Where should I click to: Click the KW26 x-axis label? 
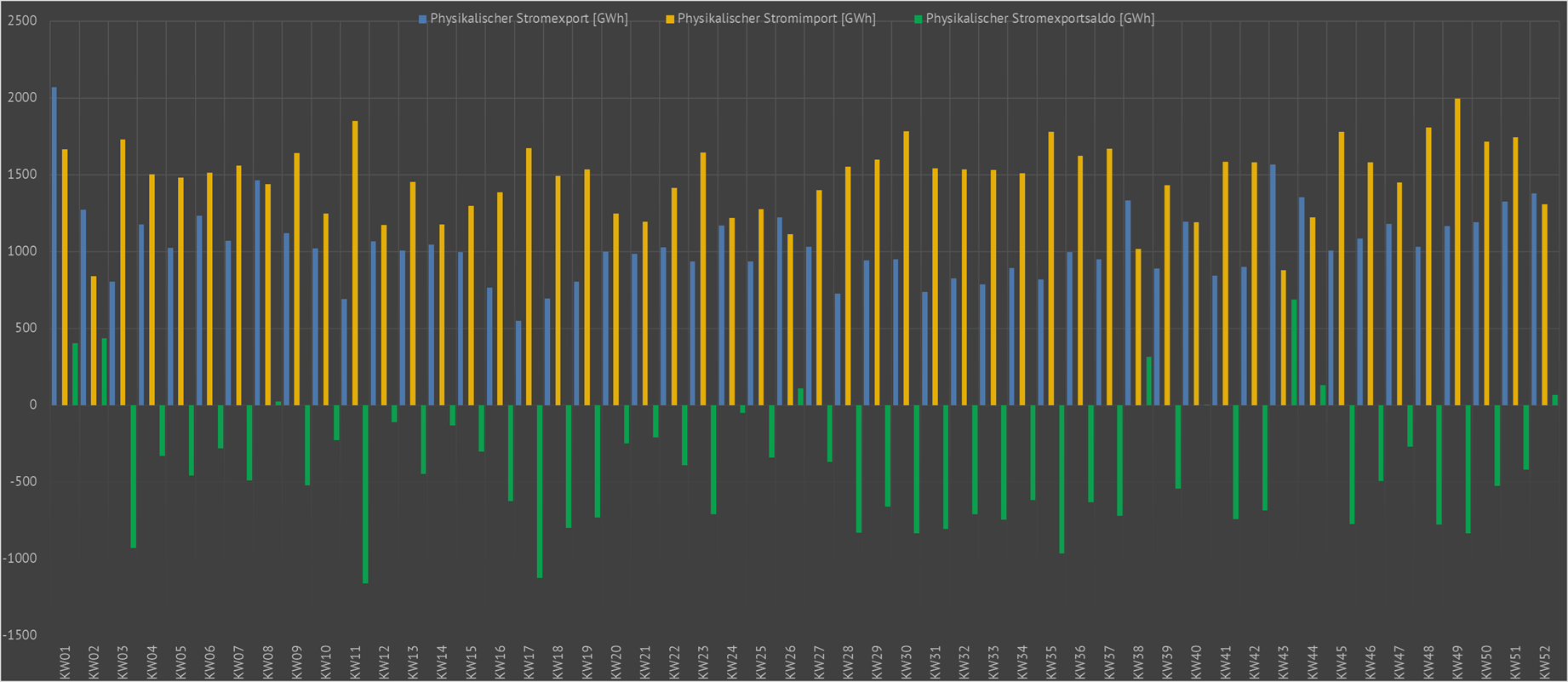[791, 662]
